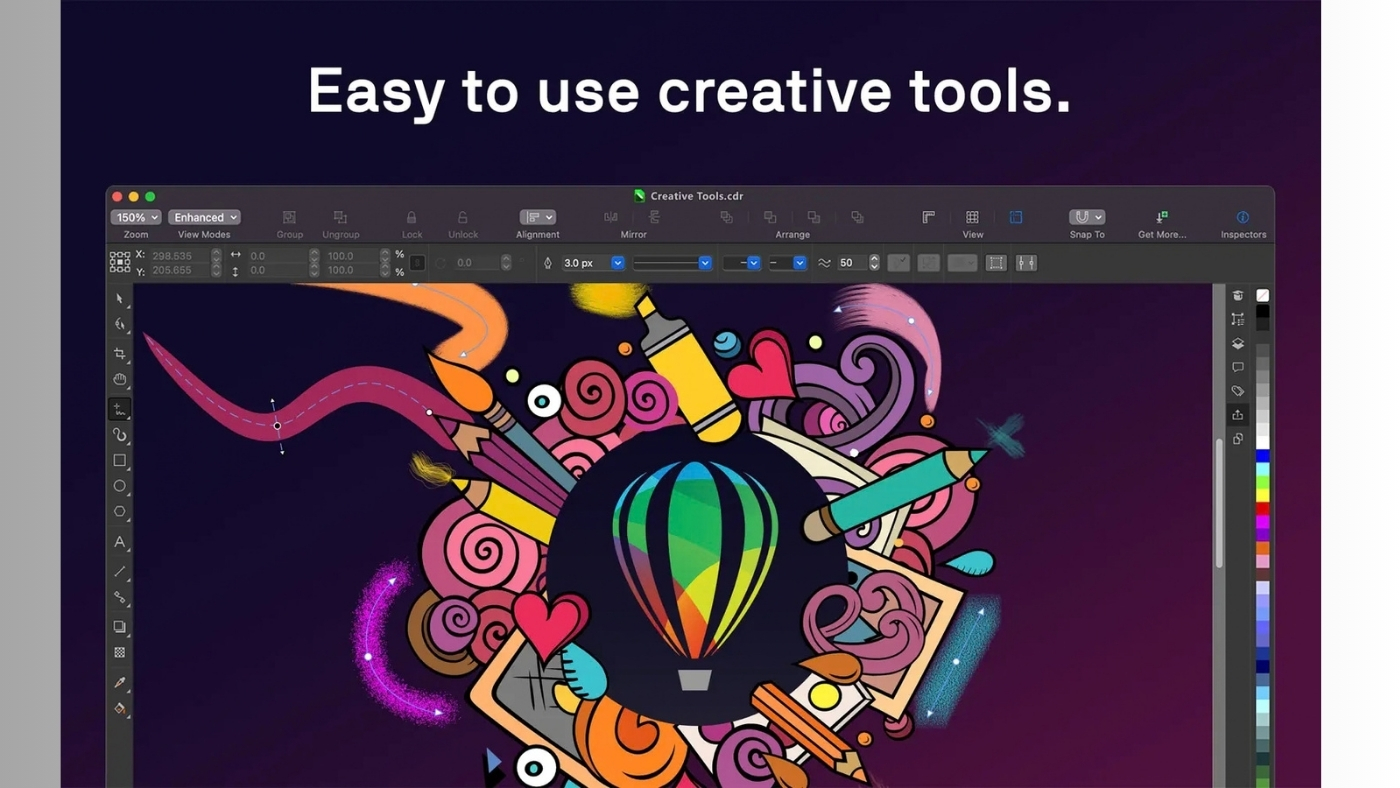
Task: Pick the magenta swatch in palette
Action: [x=1263, y=522]
